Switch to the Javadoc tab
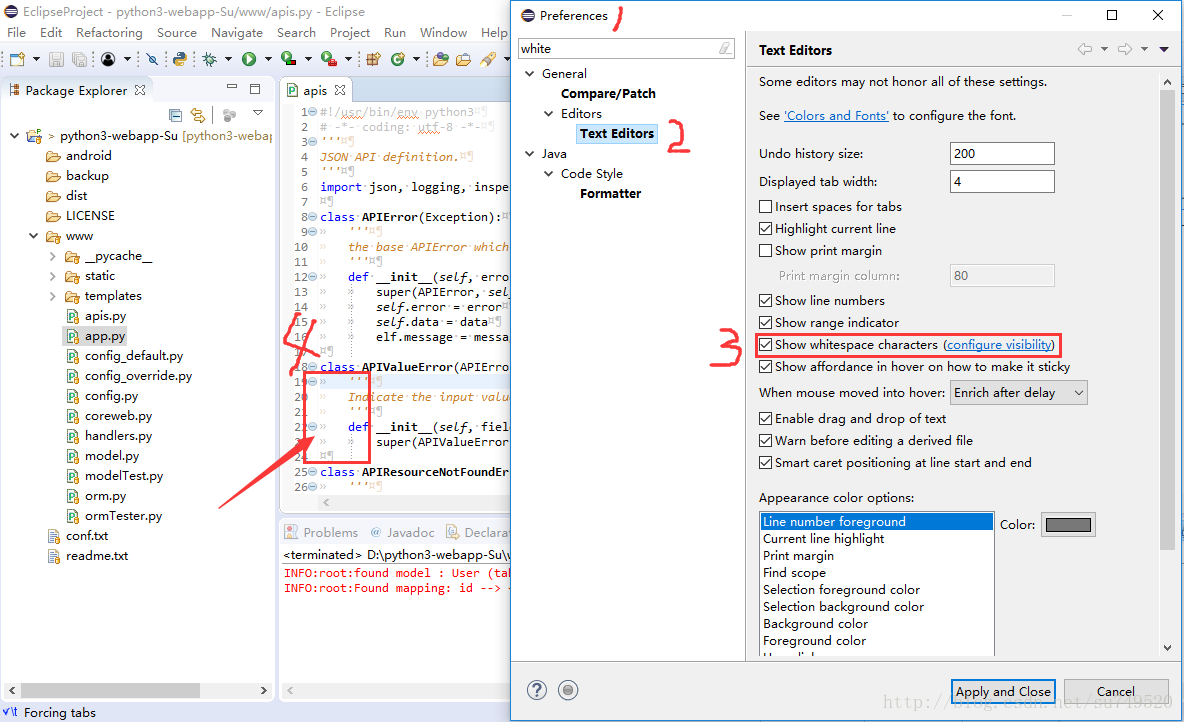 (402, 532)
